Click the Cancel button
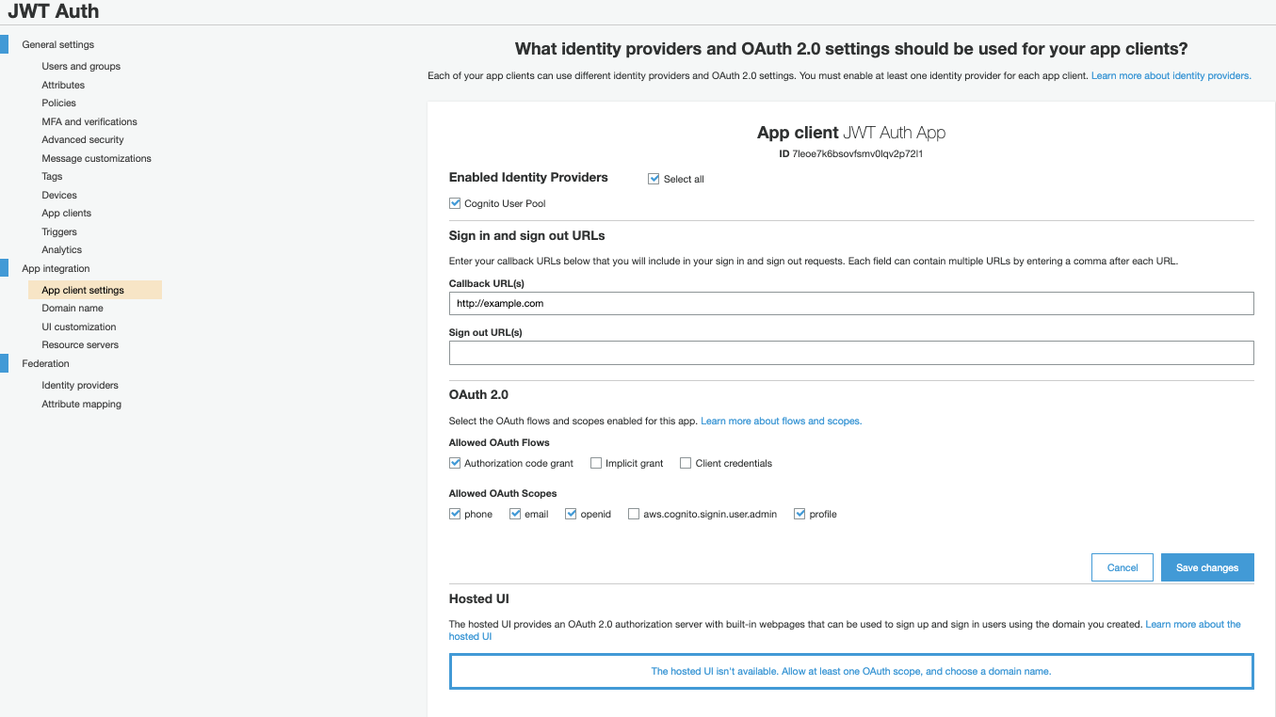Screen dimensions: 1276x717 (x=1122, y=567)
